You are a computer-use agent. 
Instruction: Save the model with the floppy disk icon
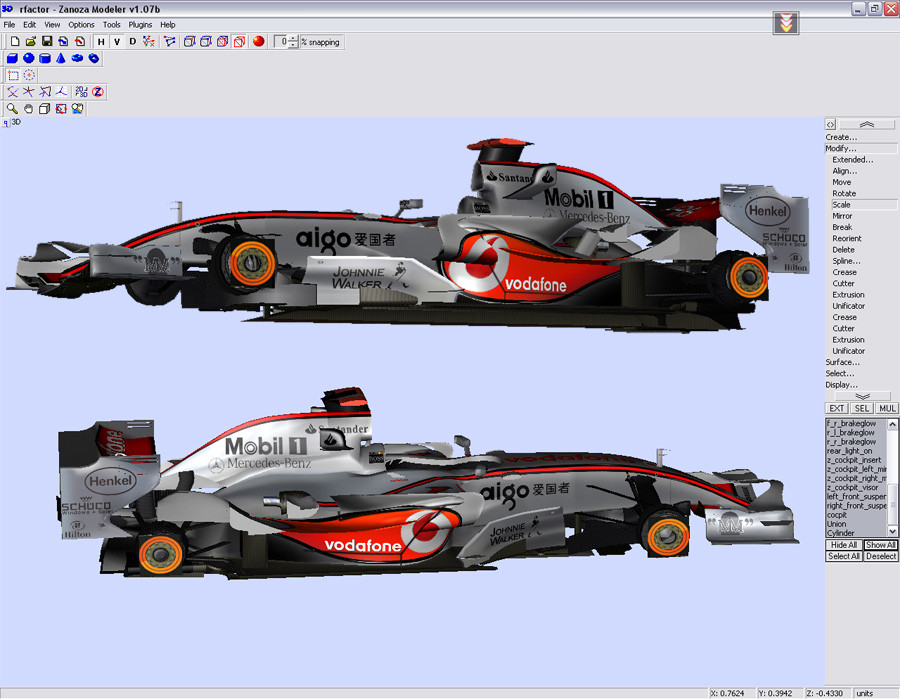(47, 41)
